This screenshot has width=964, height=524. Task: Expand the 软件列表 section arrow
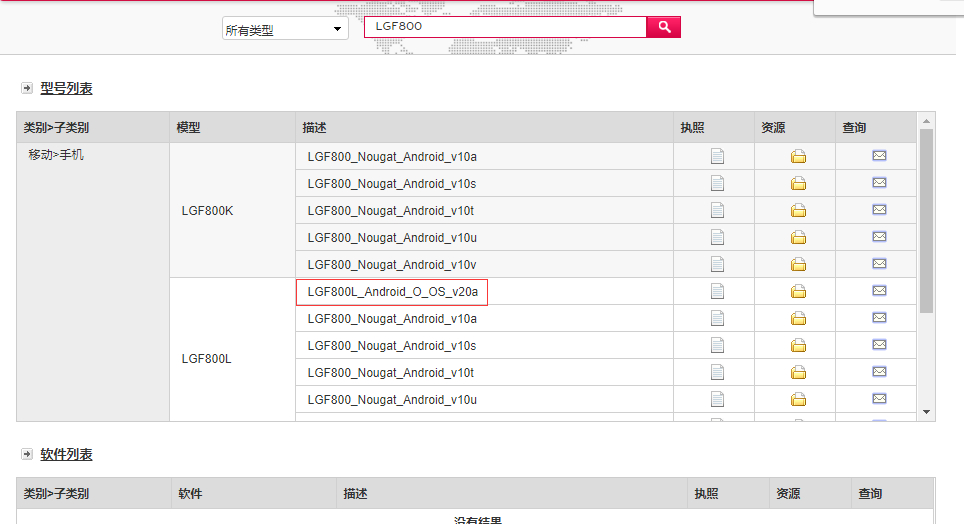point(26,455)
